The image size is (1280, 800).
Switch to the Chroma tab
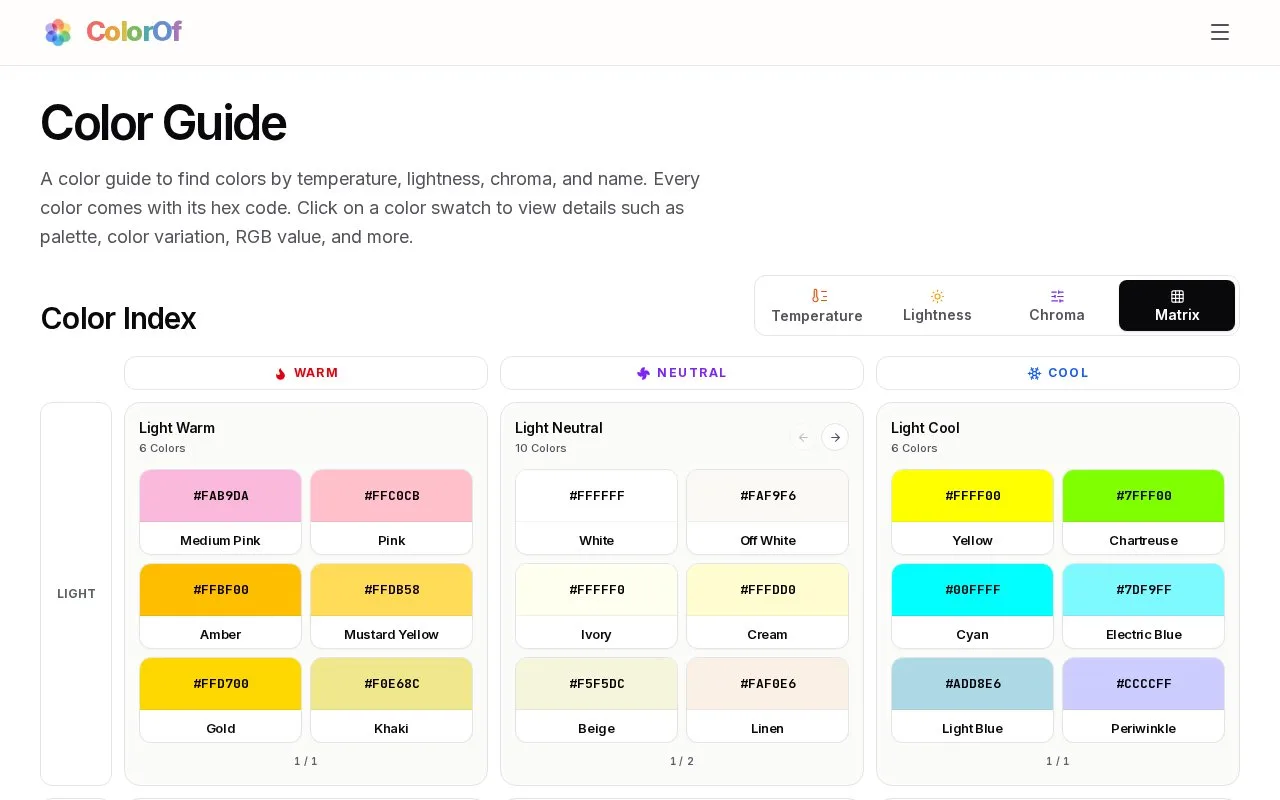(1057, 305)
